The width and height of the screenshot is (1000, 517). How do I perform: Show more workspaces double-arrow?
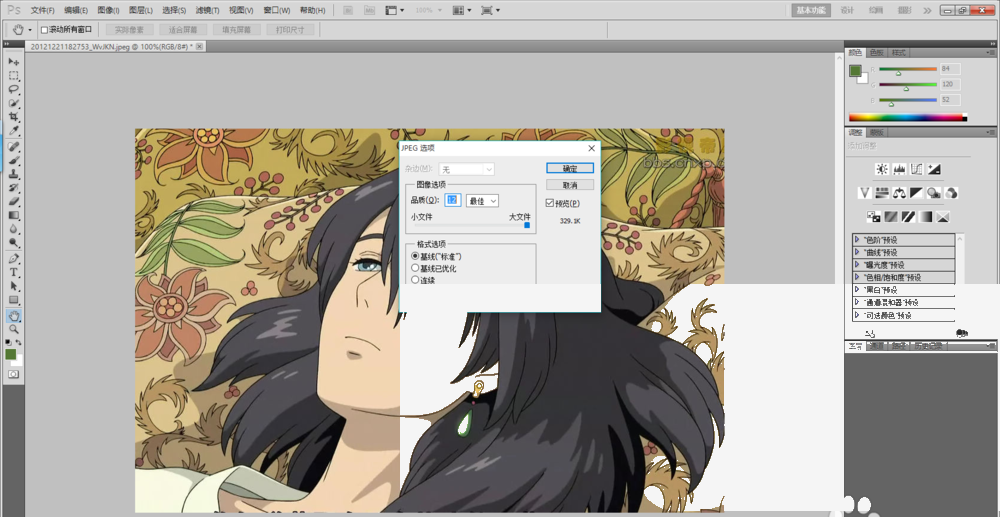[927, 10]
